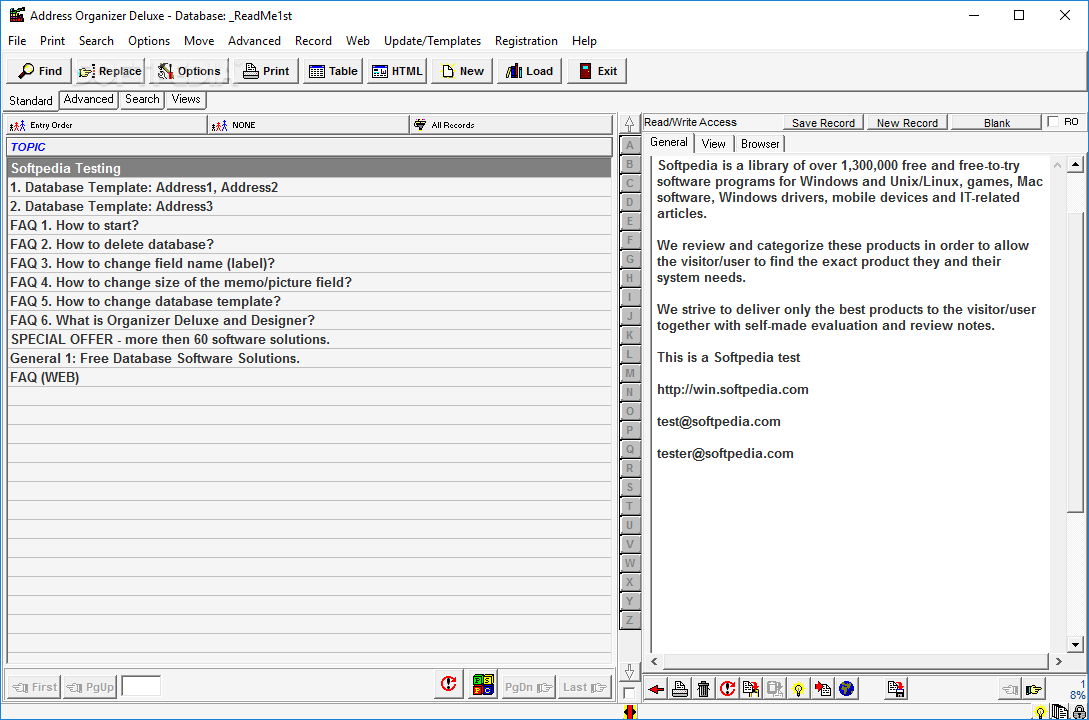Click the colored blocks icon under the record list

(483, 685)
